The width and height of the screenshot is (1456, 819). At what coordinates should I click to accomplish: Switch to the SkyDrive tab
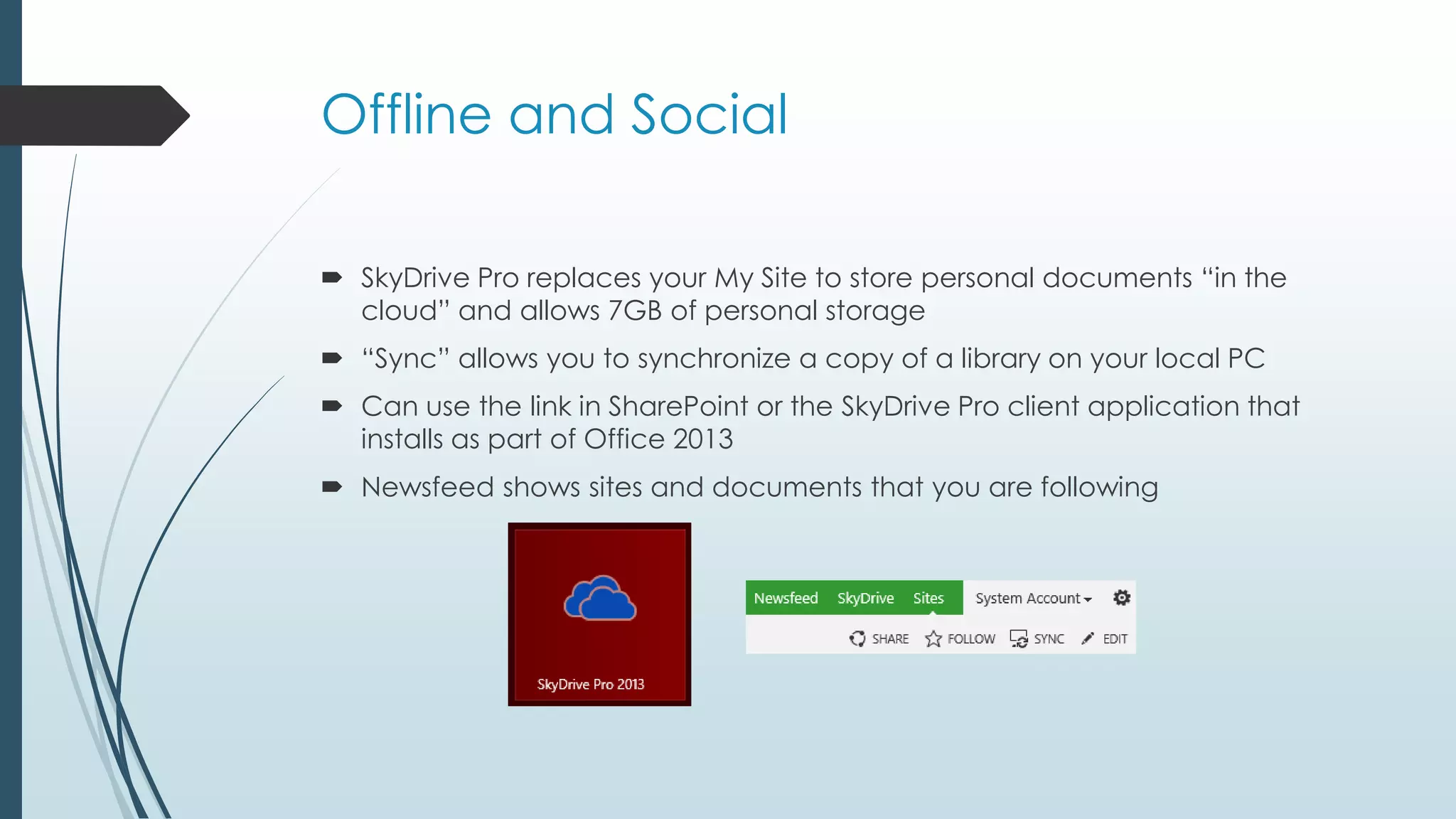click(x=865, y=598)
